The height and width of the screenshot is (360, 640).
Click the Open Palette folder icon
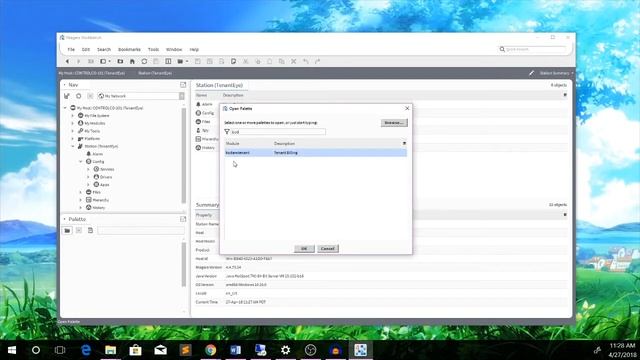coord(67,231)
